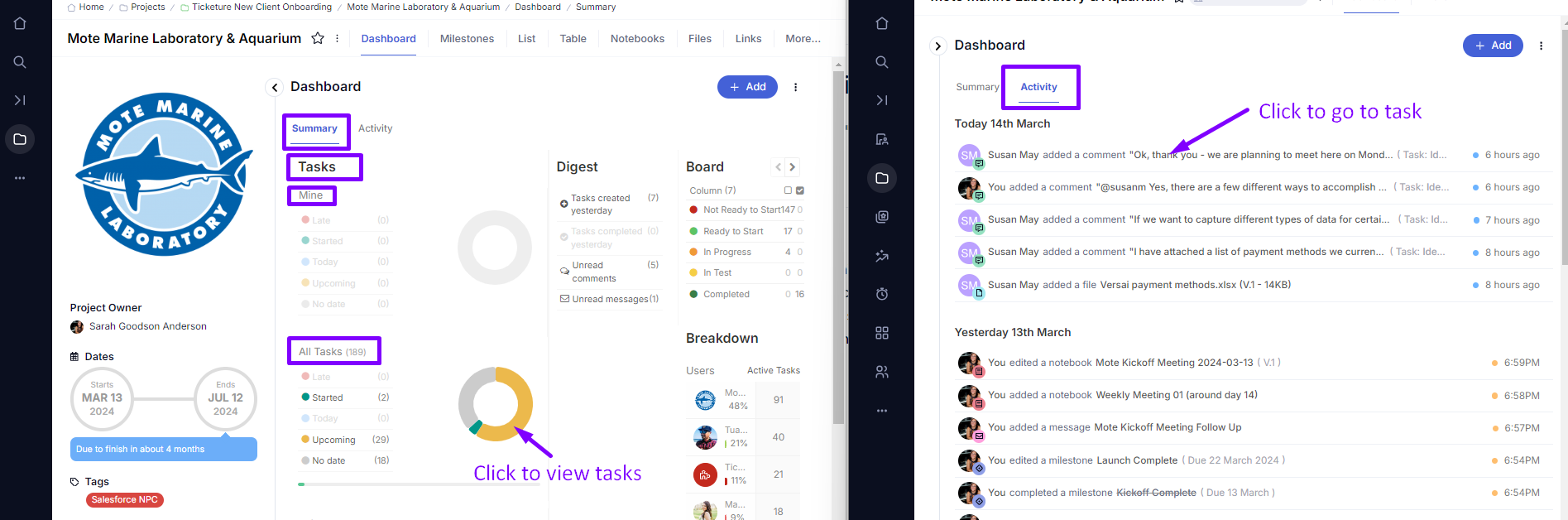
Task: Open Files tab
Action: [x=700, y=39]
